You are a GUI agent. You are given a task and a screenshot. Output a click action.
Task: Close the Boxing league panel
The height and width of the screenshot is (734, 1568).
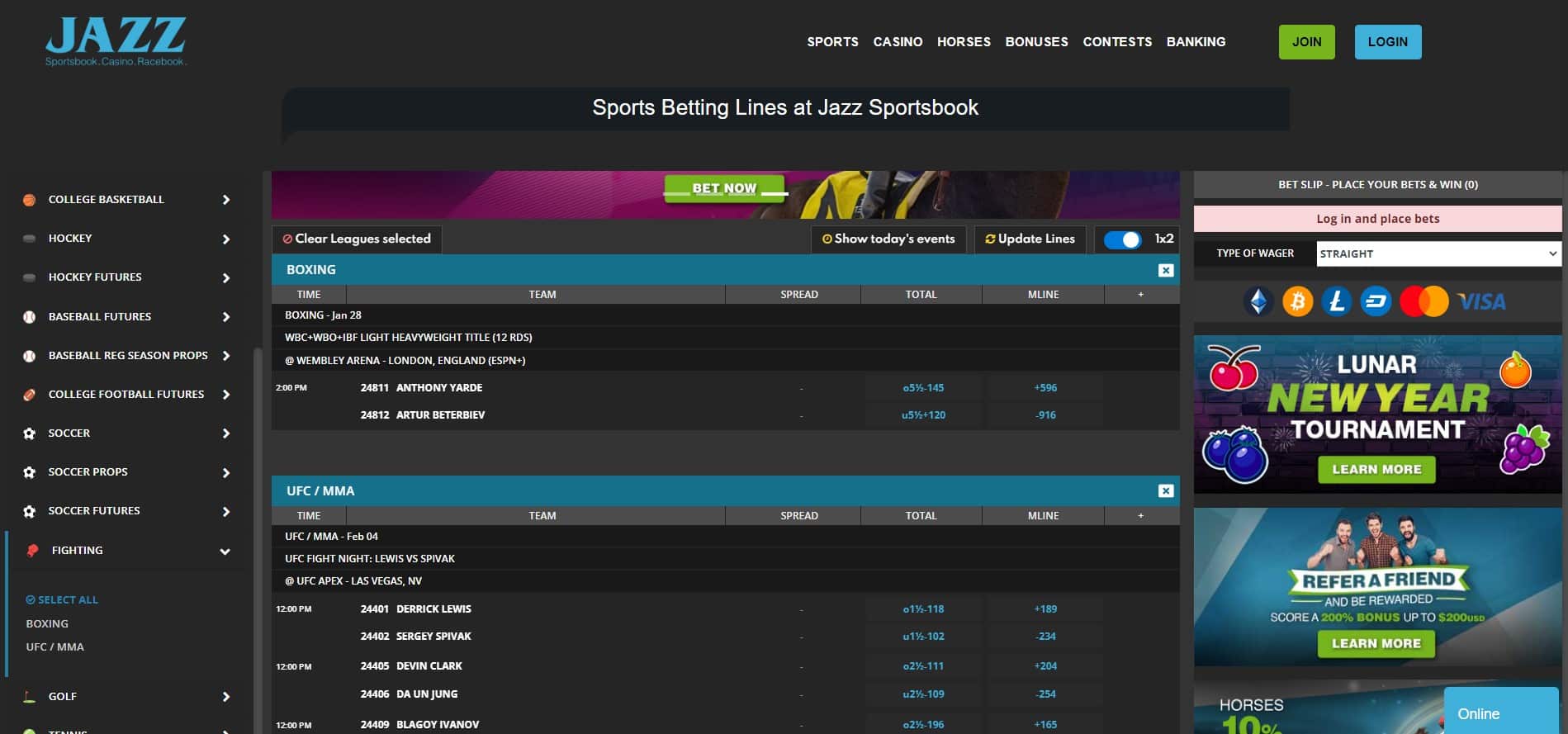coord(1166,270)
